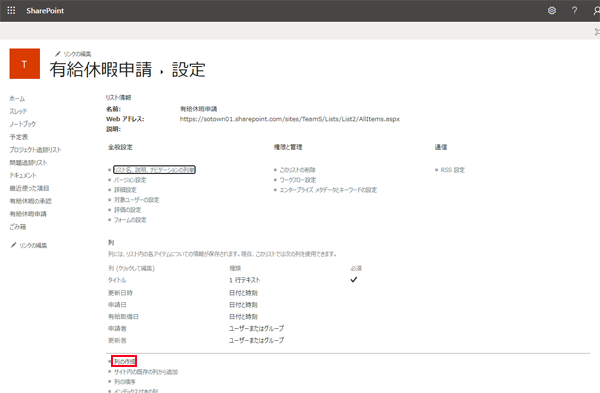Open サイト内の既存の列から追加
The height and width of the screenshot is (393, 600).
click(146, 372)
